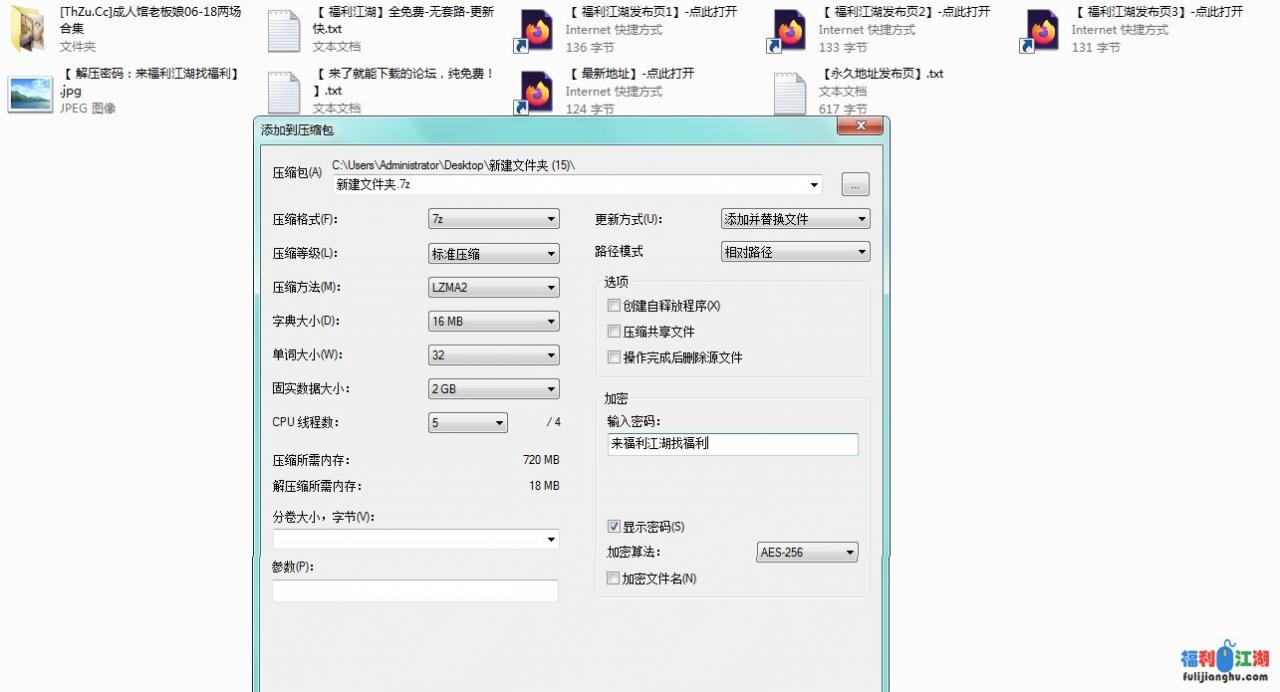
Task: Click the 最新地址 Firefox shortcut icon
Action: 536,92
